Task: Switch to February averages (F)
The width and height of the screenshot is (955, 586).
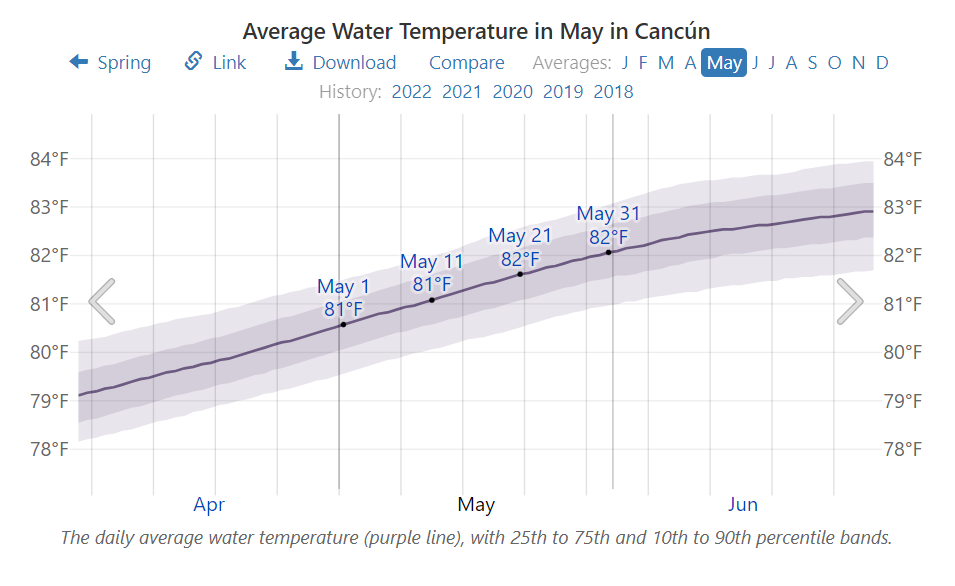Action: click(643, 63)
